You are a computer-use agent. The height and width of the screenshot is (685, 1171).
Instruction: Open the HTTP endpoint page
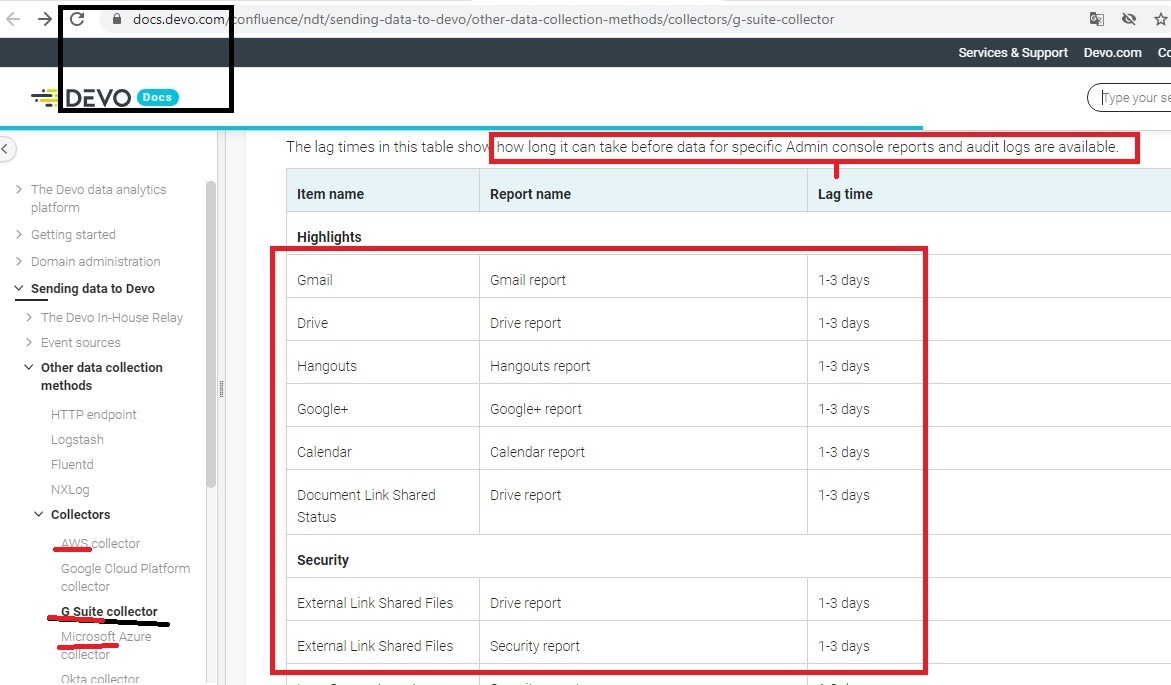click(x=93, y=415)
